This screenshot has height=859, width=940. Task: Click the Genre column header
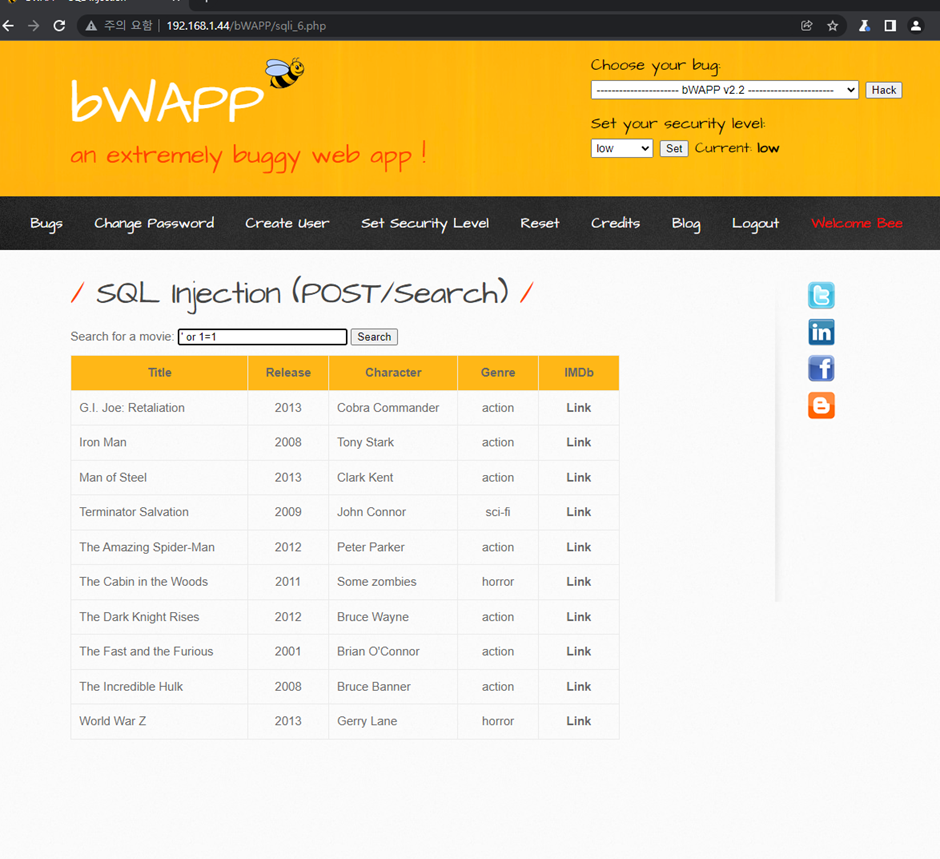(x=498, y=373)
